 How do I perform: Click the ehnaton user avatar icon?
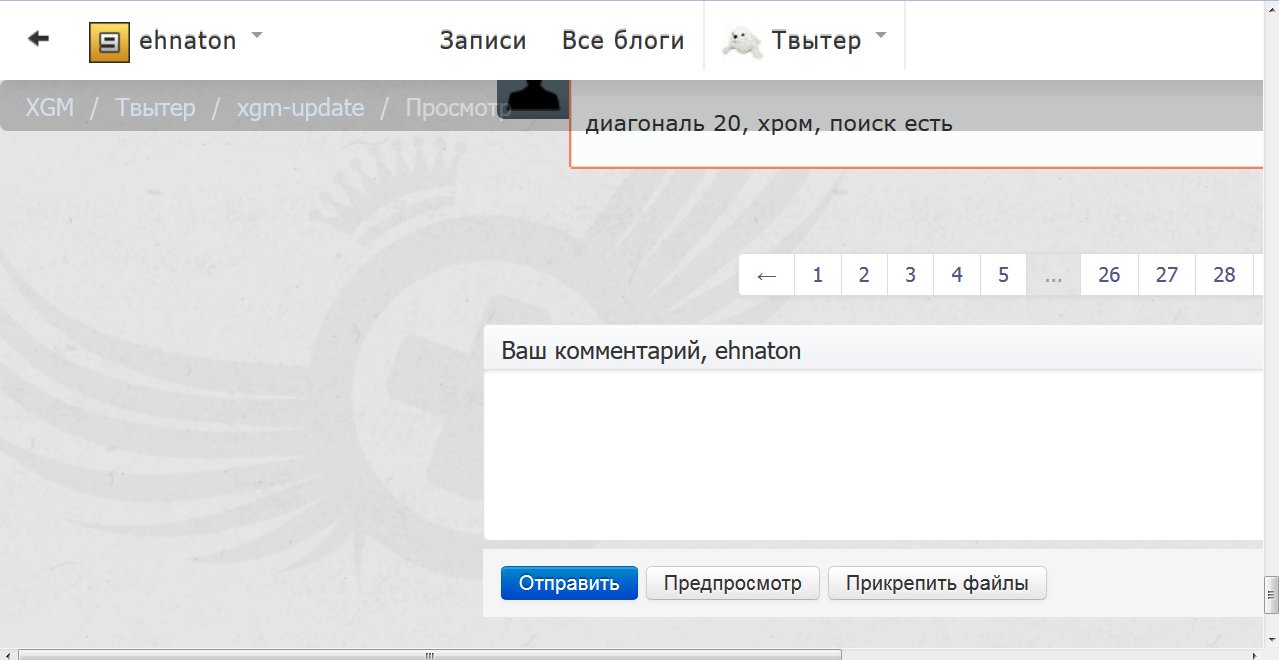click(109, 42)
